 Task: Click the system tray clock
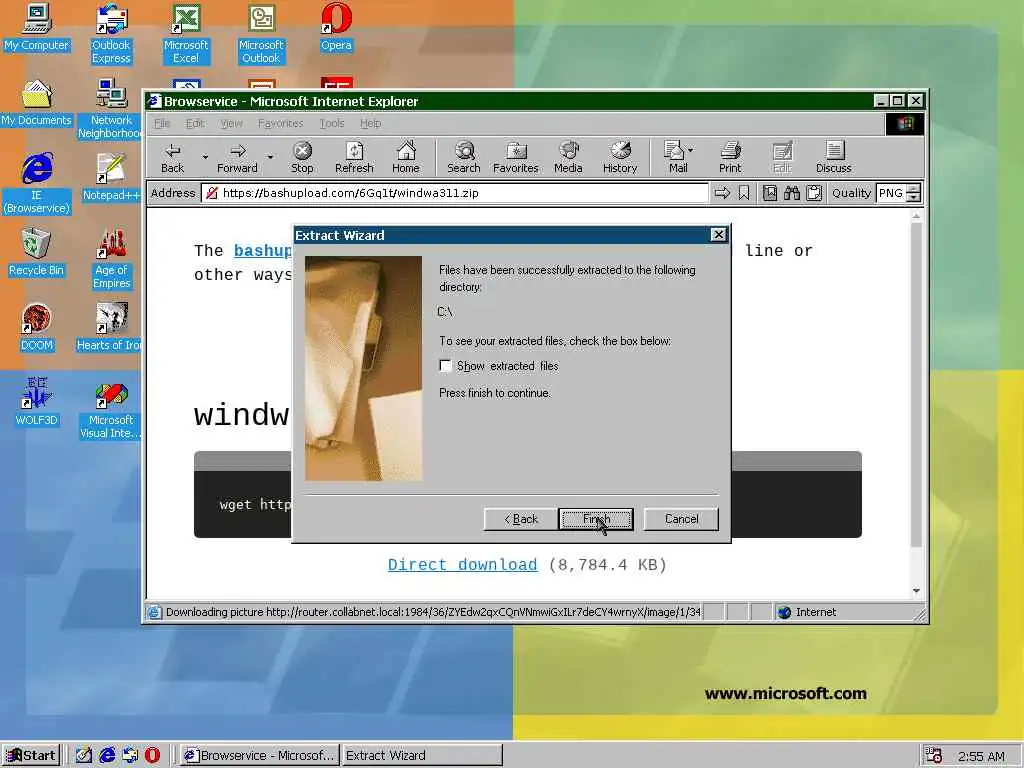point(981,756)
